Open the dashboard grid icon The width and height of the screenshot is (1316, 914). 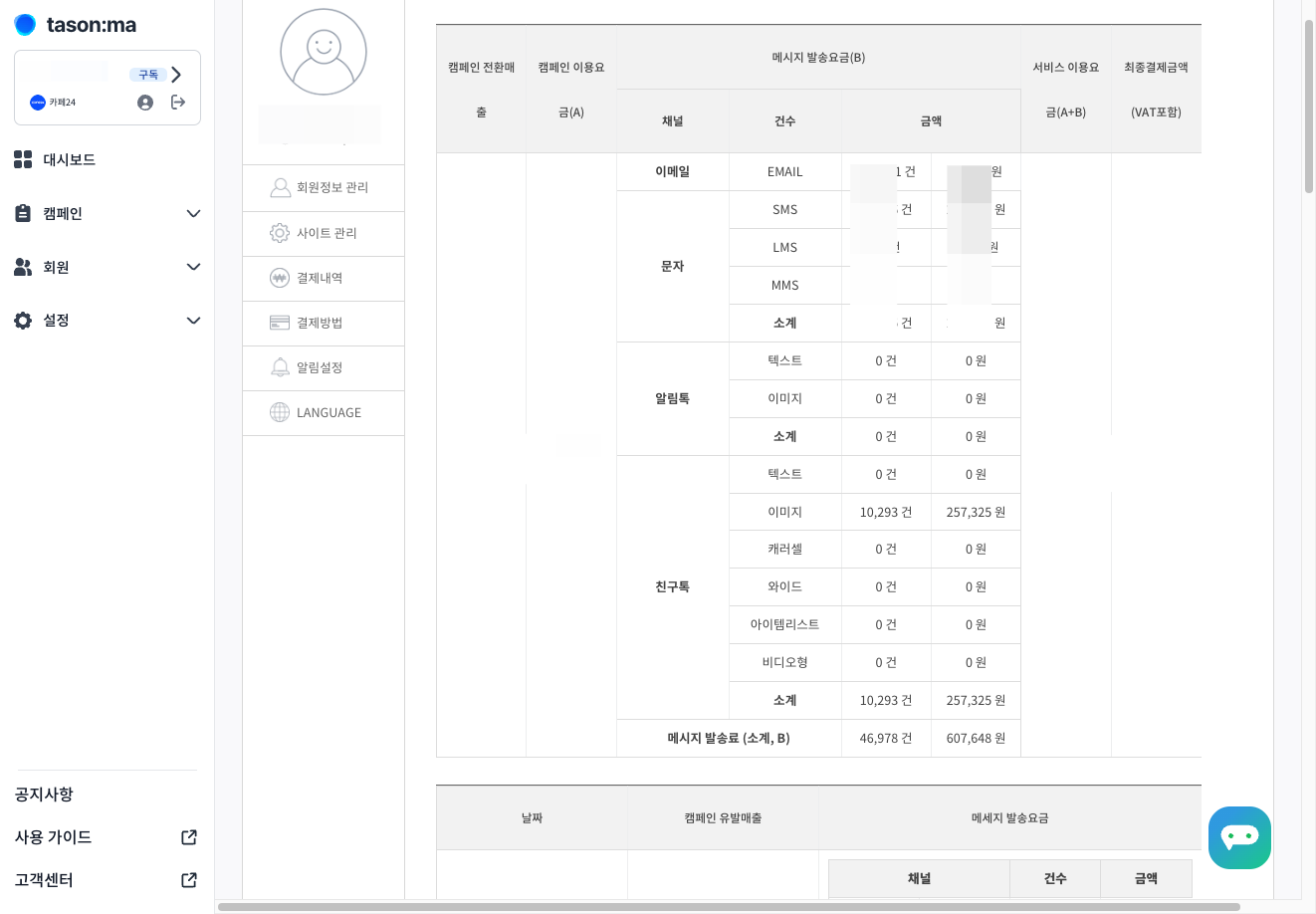click(23, 159)
